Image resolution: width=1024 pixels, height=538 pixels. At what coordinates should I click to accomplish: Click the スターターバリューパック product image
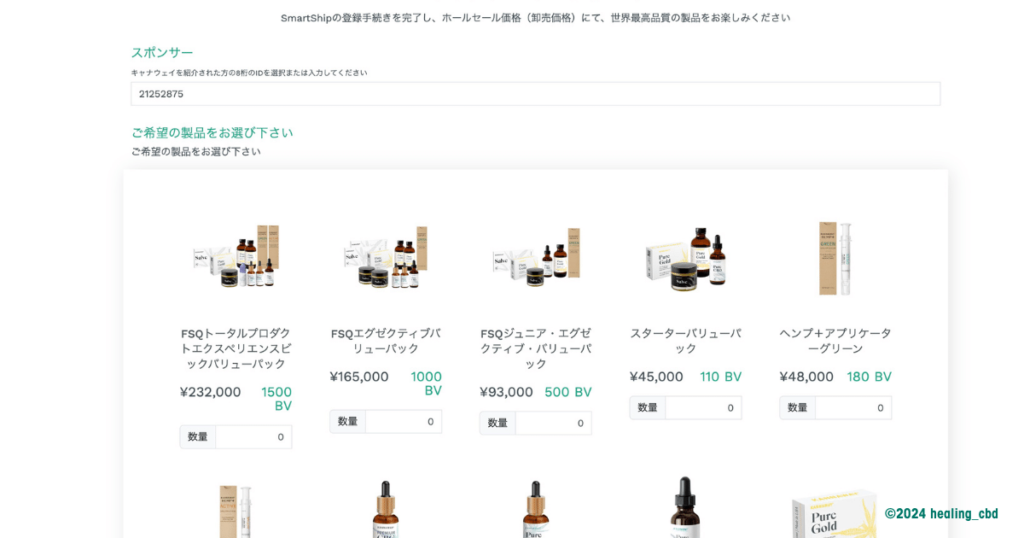(686, 259)
